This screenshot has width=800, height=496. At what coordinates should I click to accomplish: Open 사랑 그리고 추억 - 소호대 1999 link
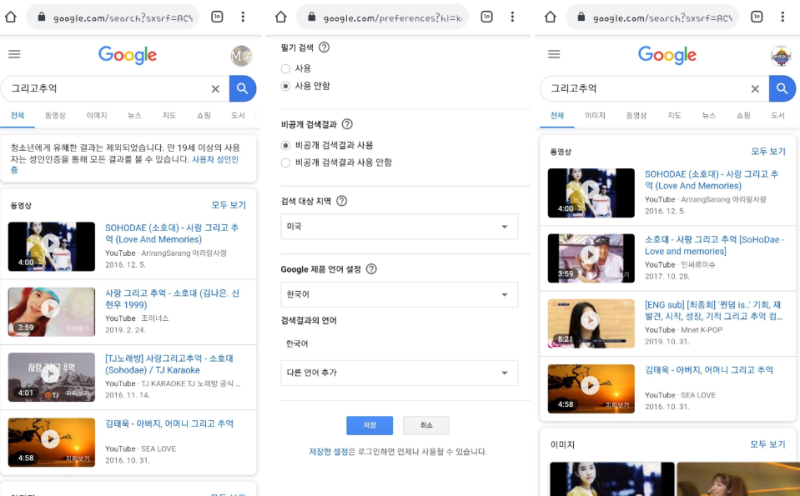click(172, 299)
